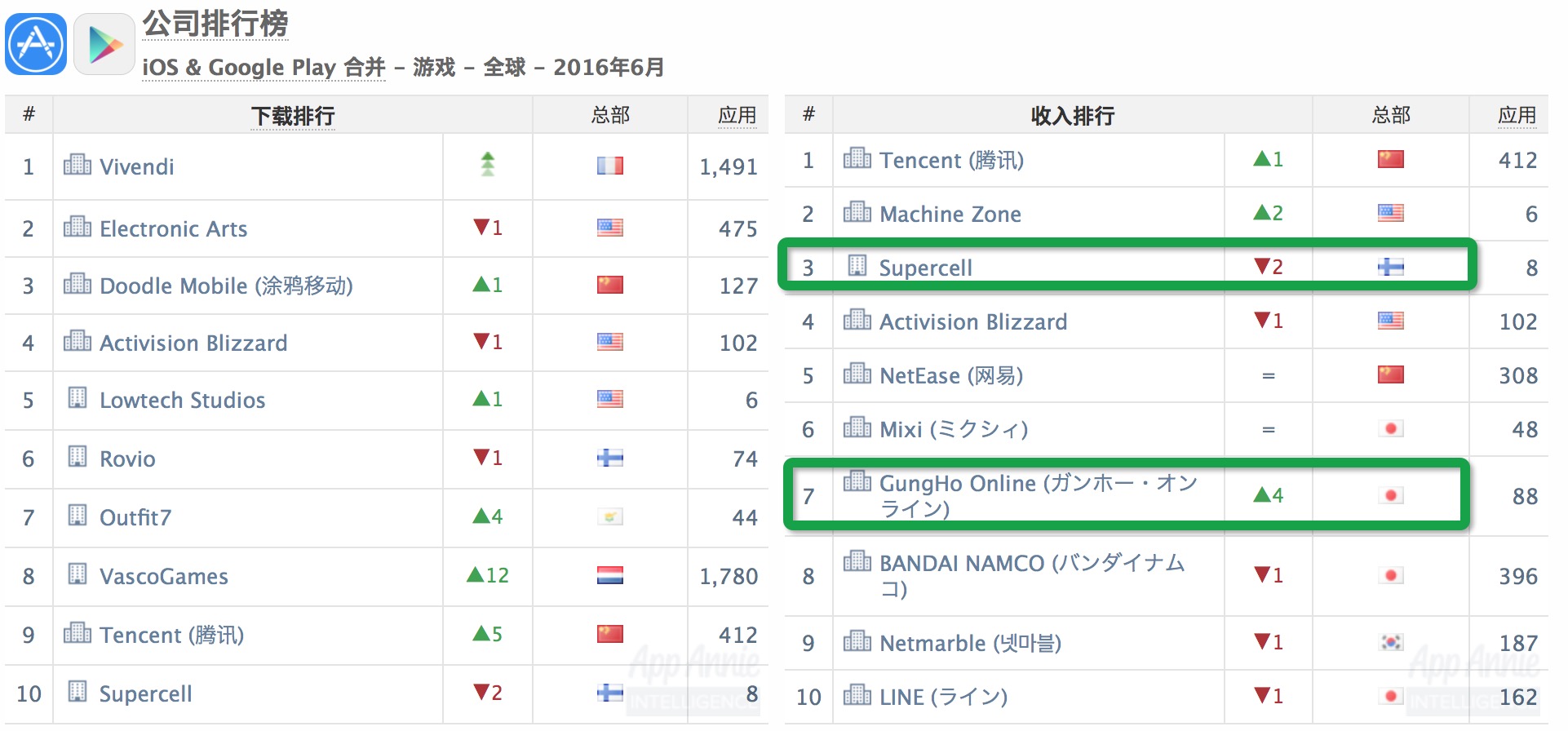Click the Cyprus flag beside Outfit7
Viewport: 1568px width, 731px height.
click(x=609, y=517)
